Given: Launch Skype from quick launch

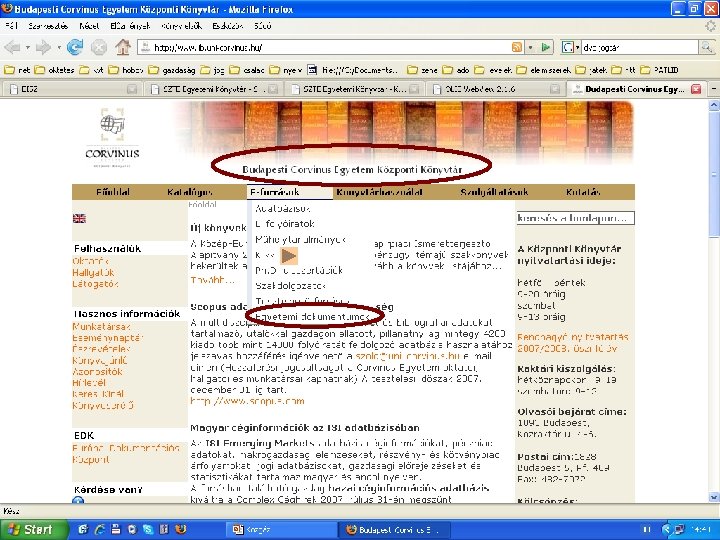Looking at the screenshot, I should coord(148,529).
